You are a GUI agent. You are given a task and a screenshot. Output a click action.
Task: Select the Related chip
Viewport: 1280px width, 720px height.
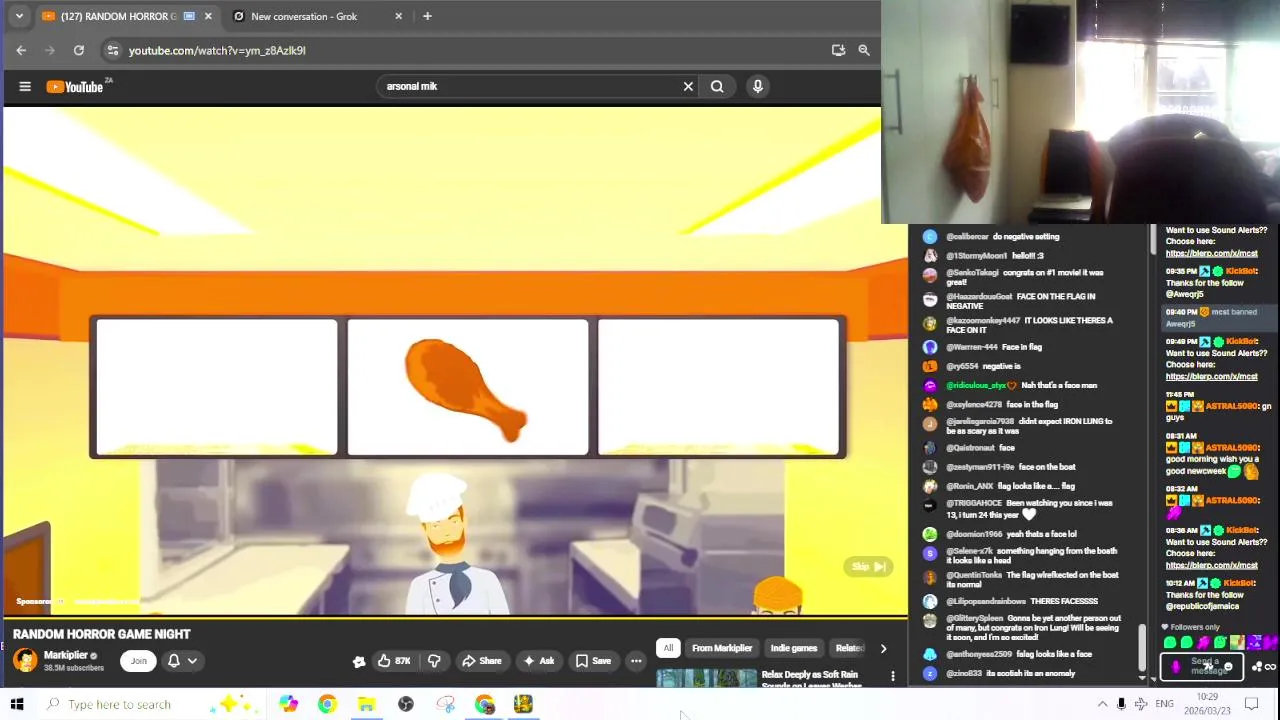(x=849, y=648)
